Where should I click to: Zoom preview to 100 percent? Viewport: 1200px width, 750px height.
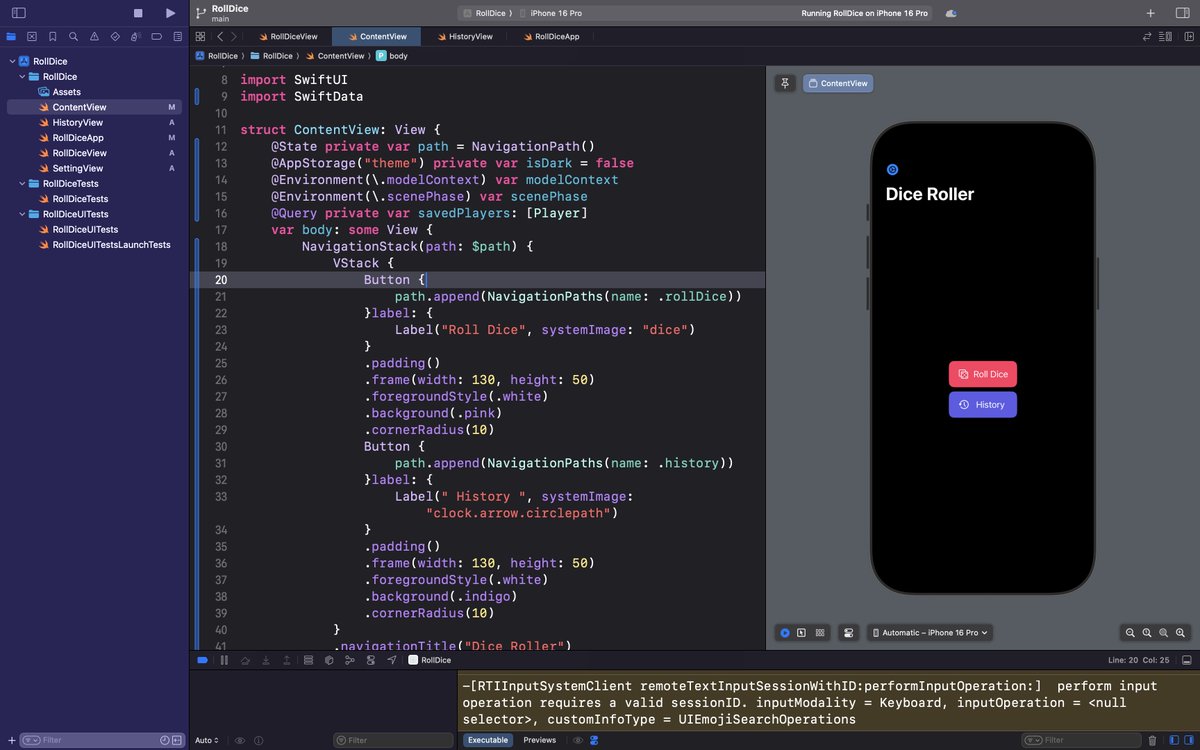1147,633
